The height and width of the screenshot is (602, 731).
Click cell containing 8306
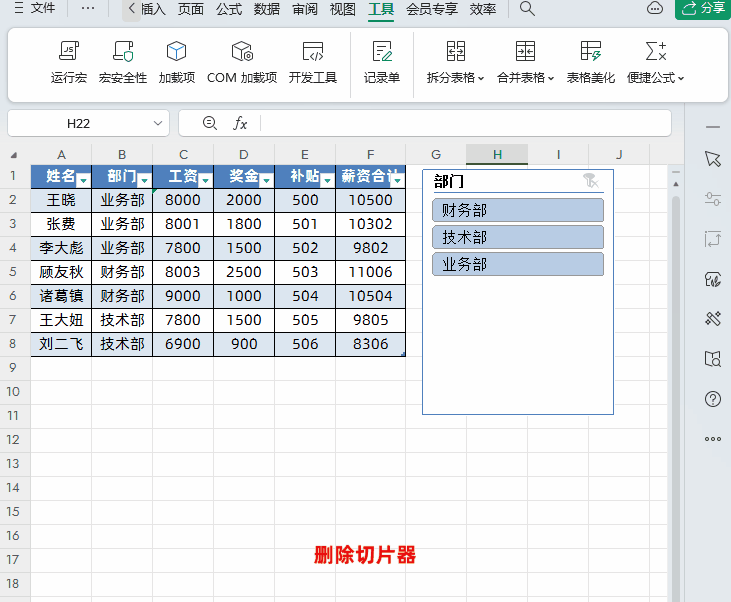tap(371, 344)
